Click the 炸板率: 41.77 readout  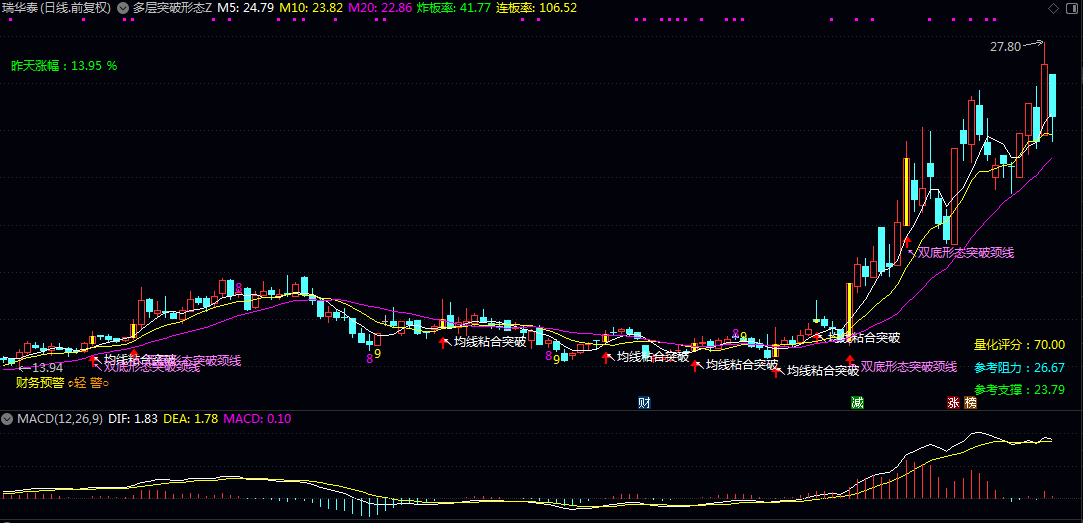point(454,8)
